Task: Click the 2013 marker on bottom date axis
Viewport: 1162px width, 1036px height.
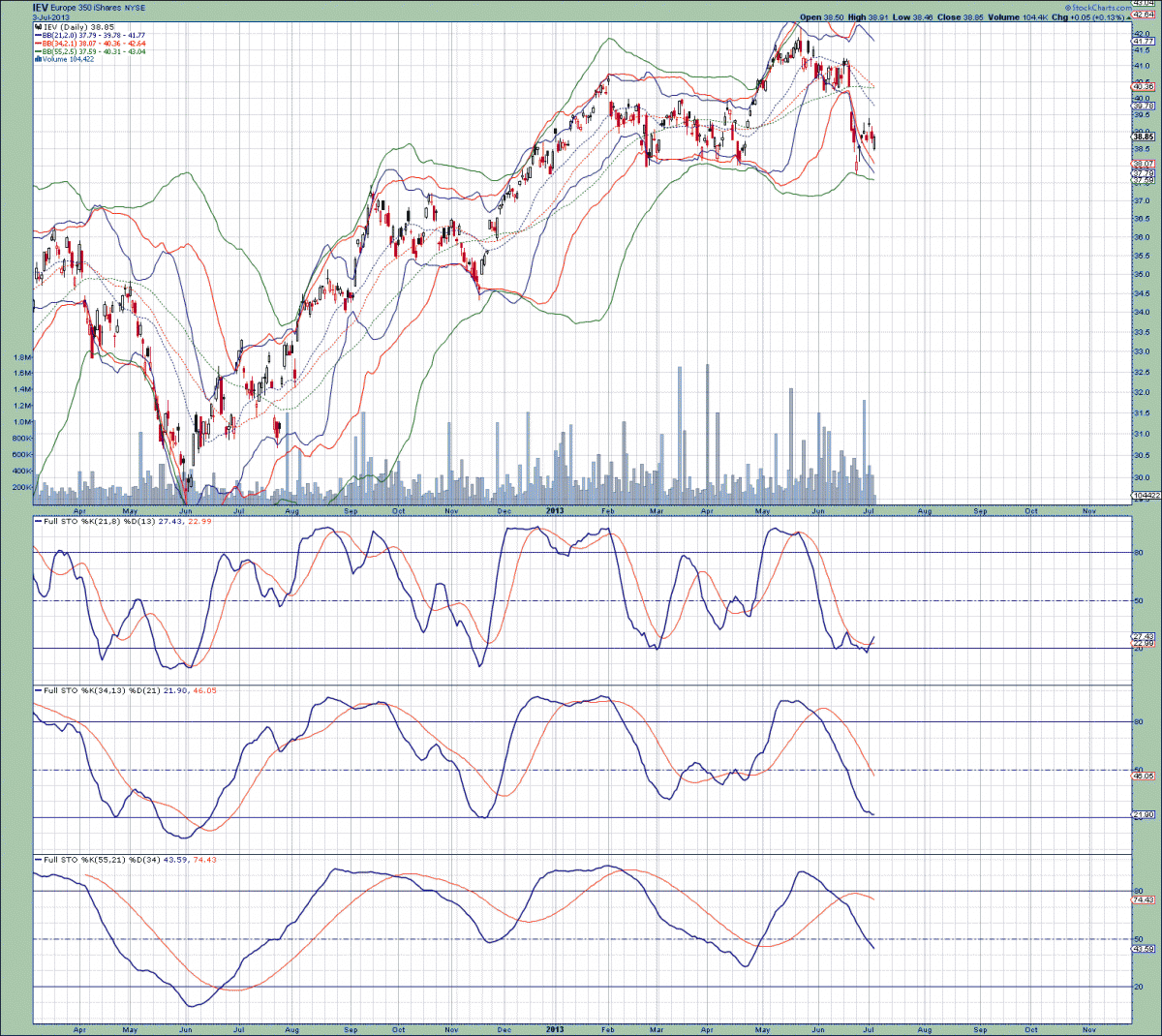Action: click(555, 1029)
